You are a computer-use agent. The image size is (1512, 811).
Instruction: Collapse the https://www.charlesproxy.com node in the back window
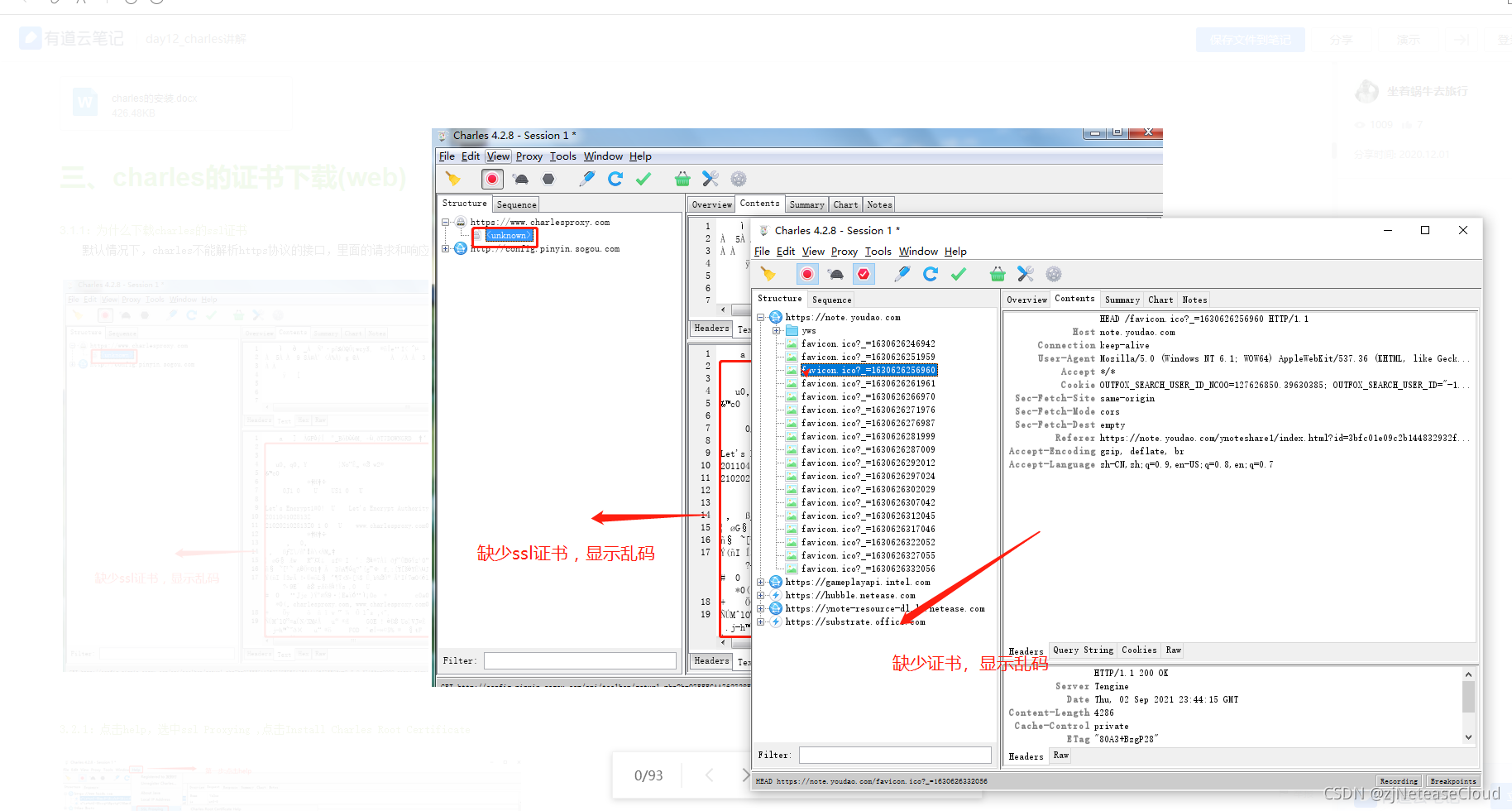point(446,223)
